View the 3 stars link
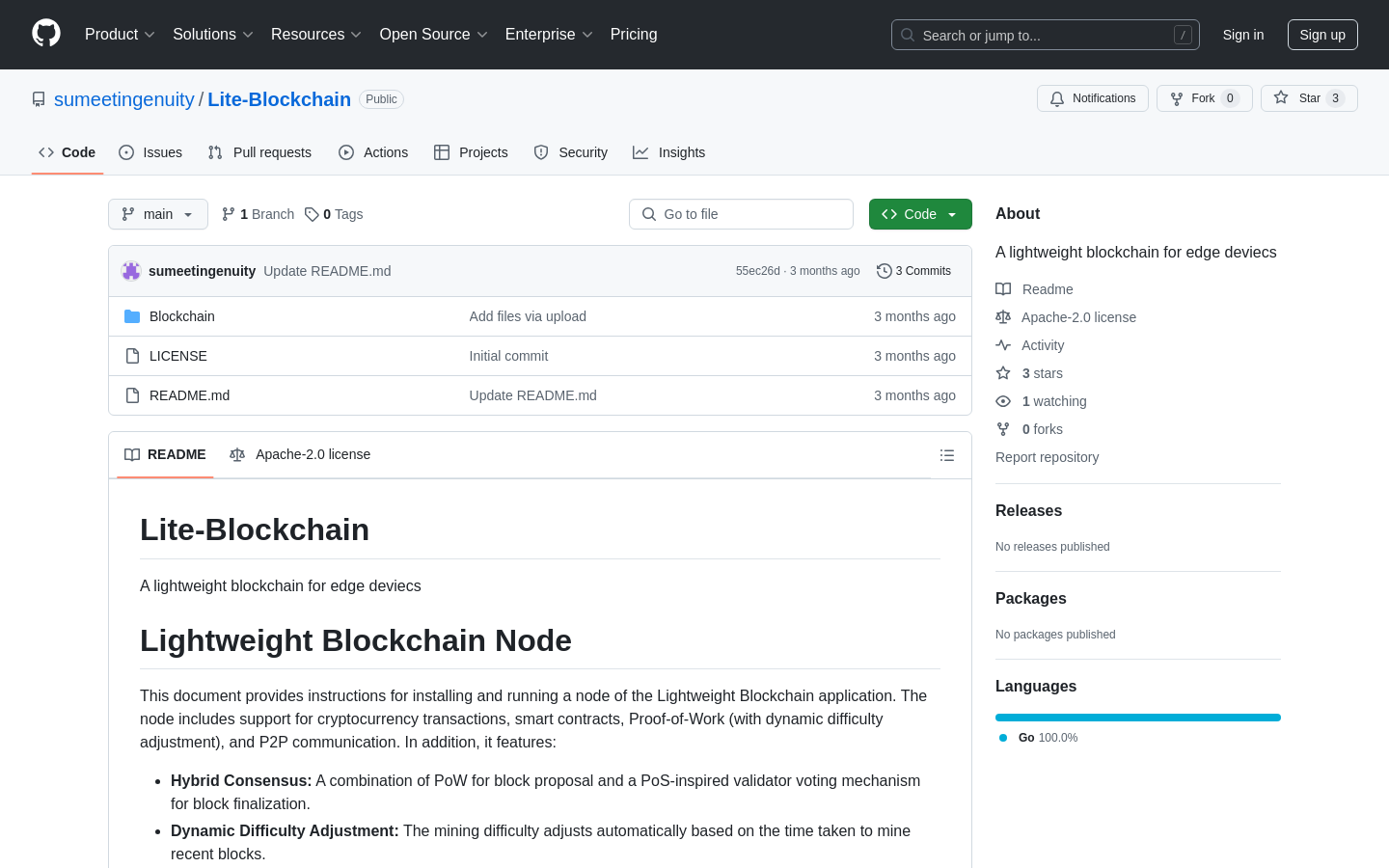Screen dimensions: 1389x868 pos(1029,373)
